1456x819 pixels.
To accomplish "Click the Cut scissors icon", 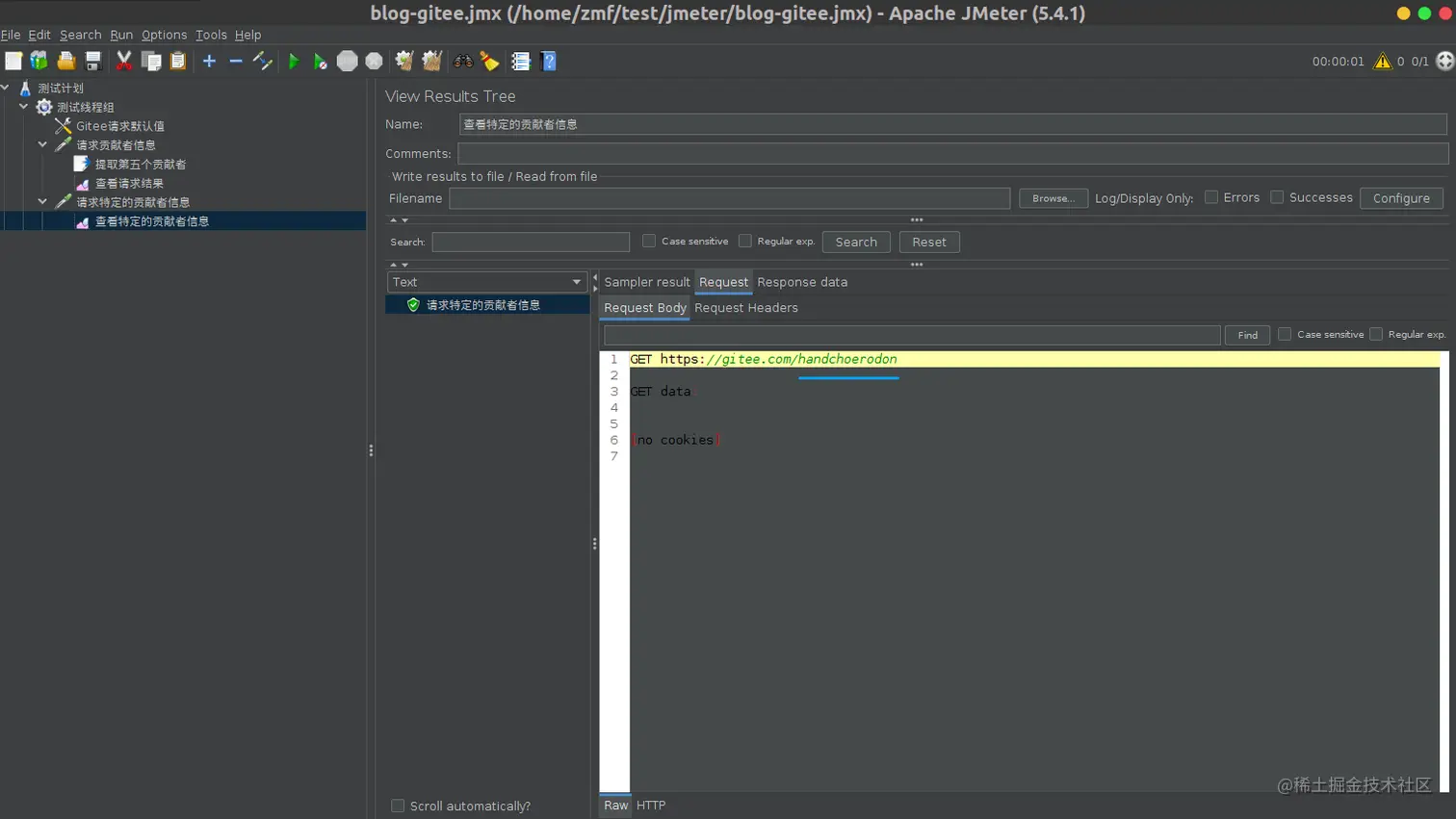I will (124, 62).
